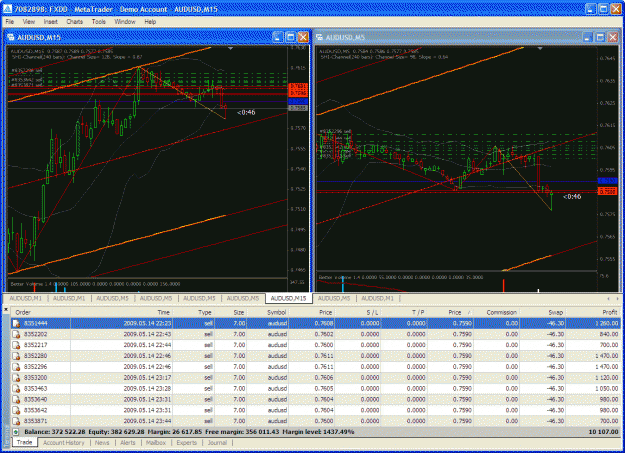This screenshot has height=453, width=625.
Task: Click the Free margin: 356 011.43 text
Action: [x=243, y=432]
